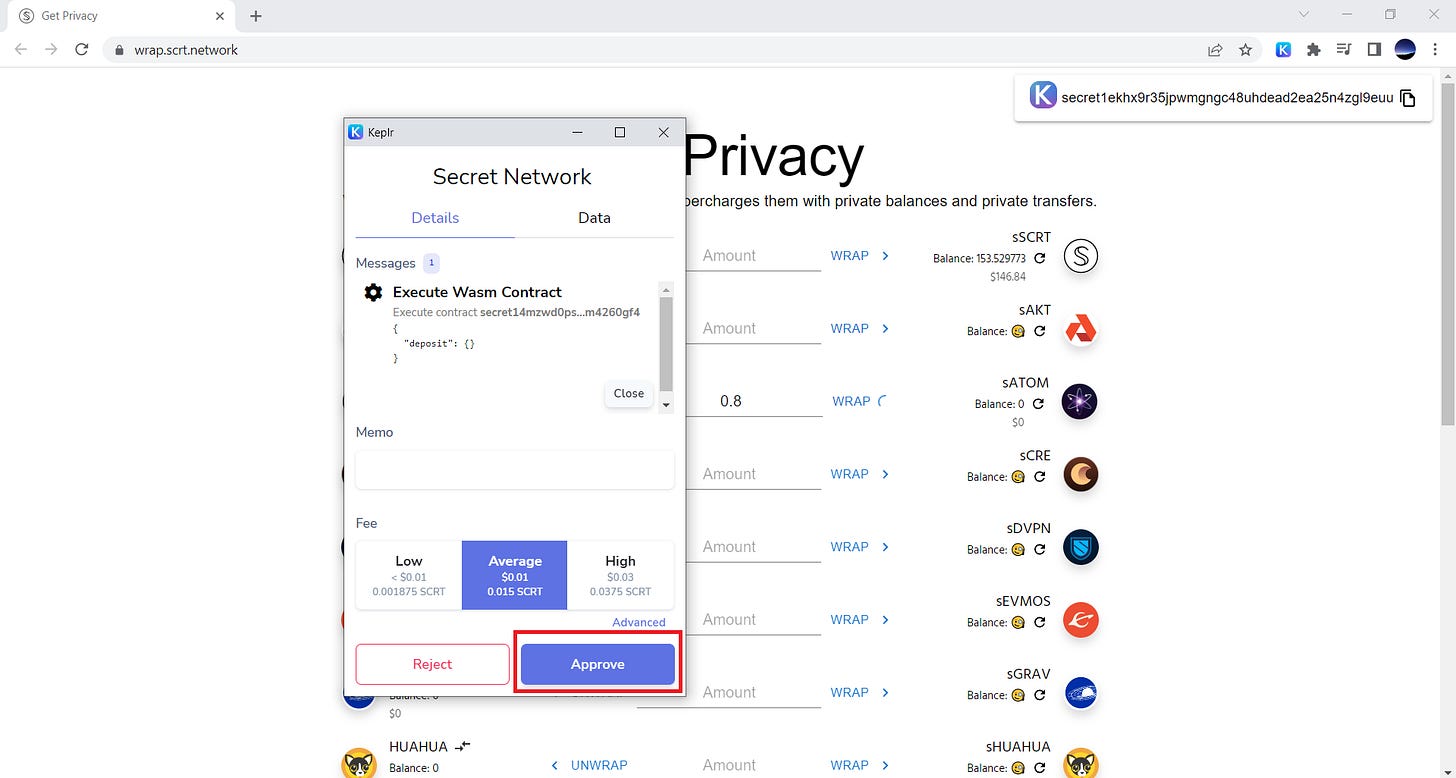Image resolution: width=1456 pixels, height=778 pixels.
Task: Click WRAP in the sEVMOS row
Action: point(859,620)
